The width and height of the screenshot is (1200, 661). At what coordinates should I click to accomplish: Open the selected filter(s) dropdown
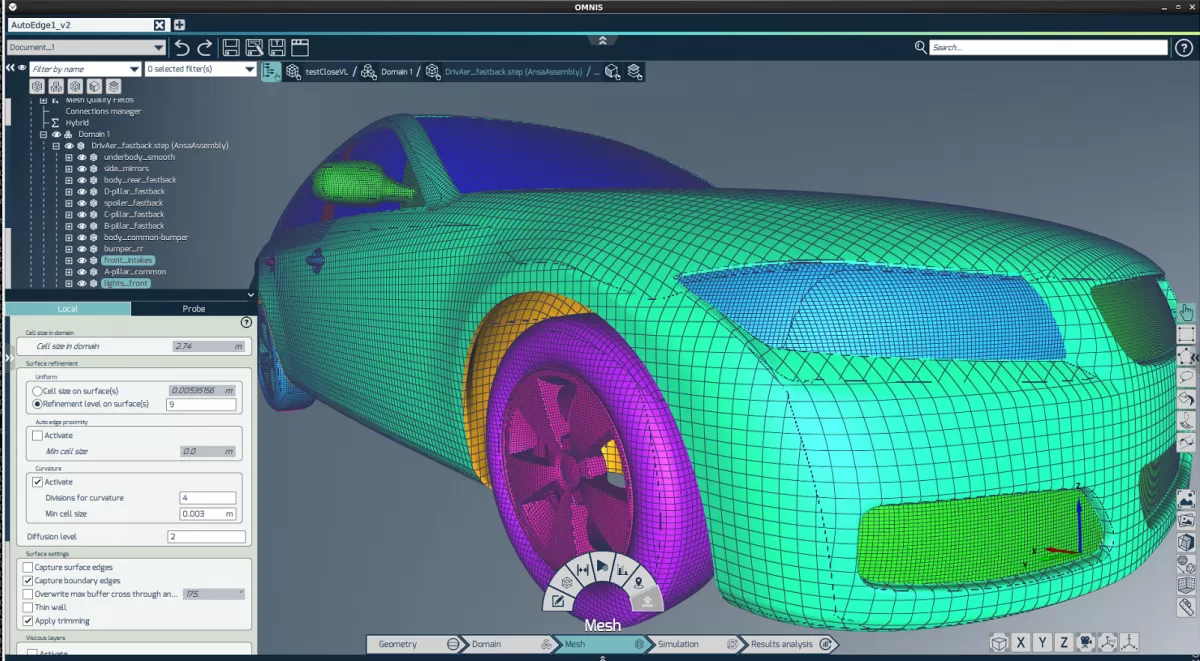250,69
